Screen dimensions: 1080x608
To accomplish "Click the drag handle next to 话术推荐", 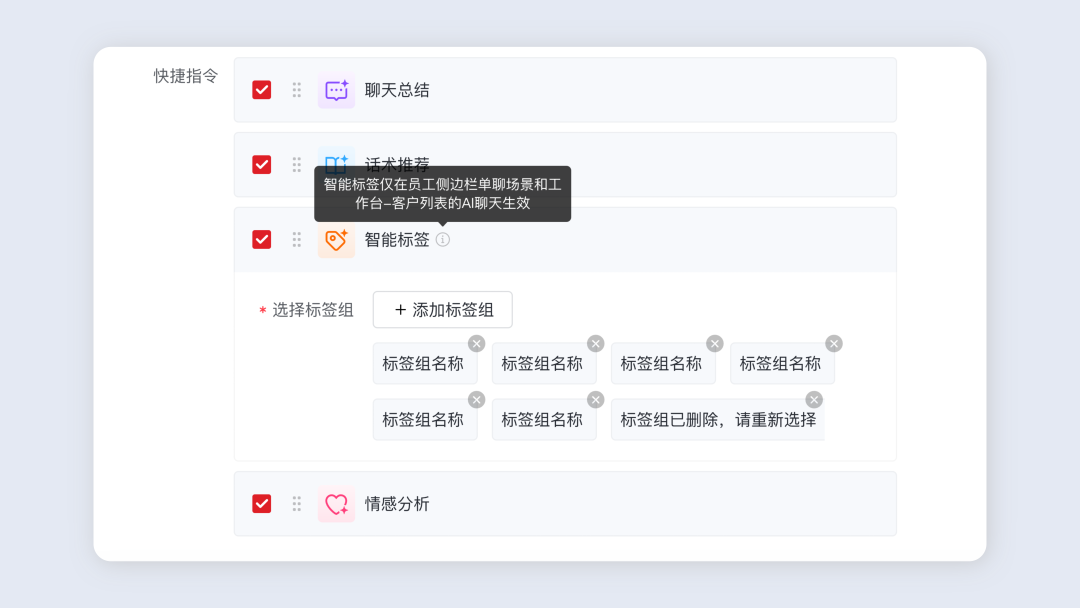I will click(297, 164).
